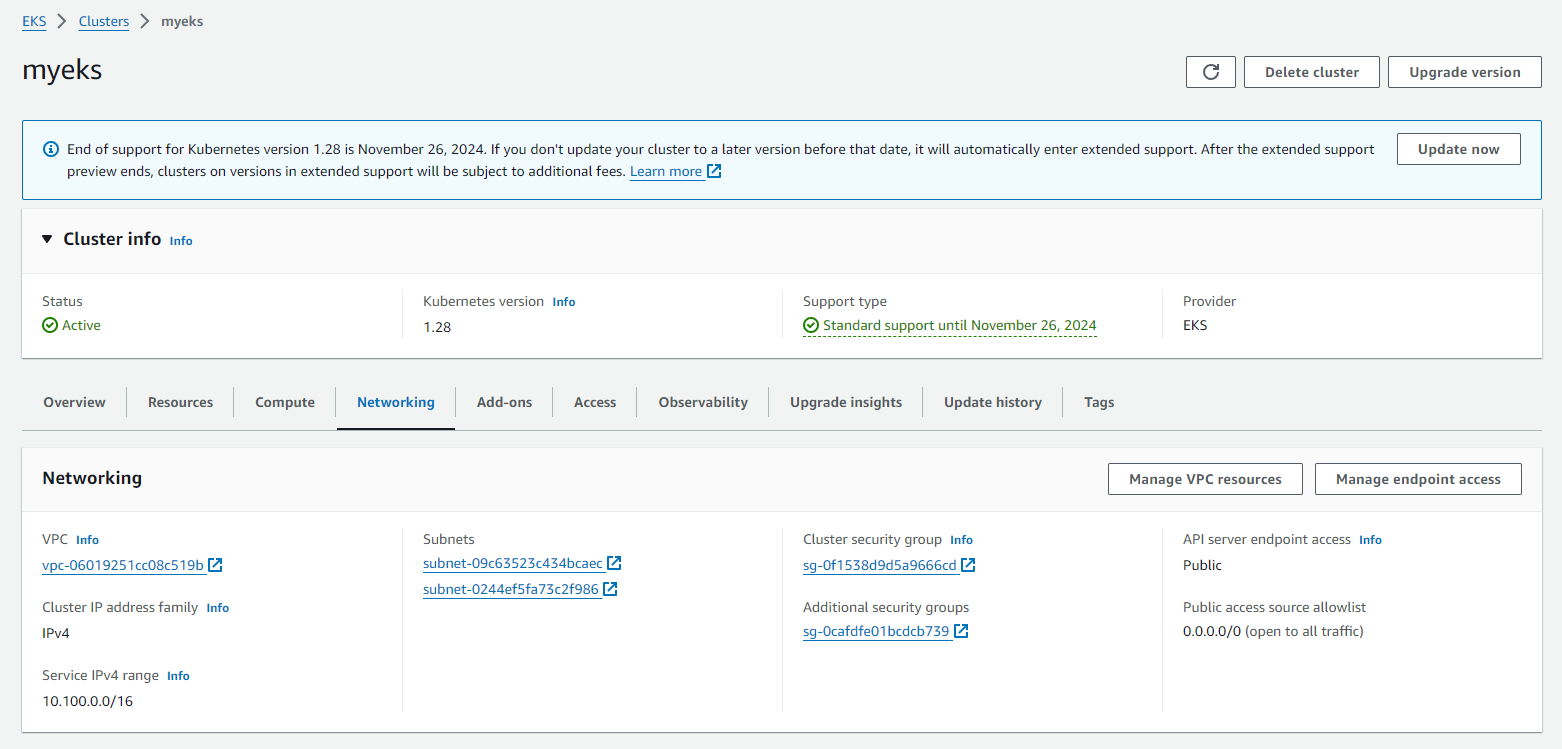Click 0.0.0.0/0 (open to all traffic) text

(1273, 631)
